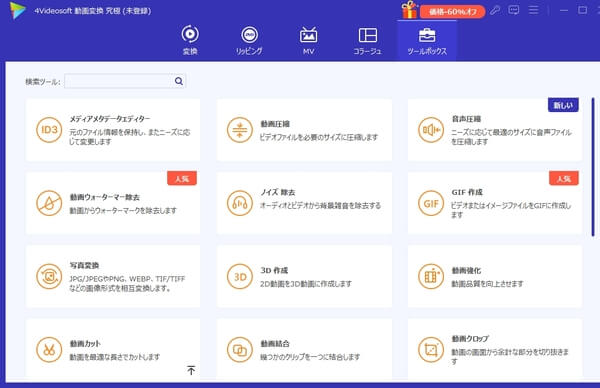Click the GIF 作成 title text

point(467,192)
